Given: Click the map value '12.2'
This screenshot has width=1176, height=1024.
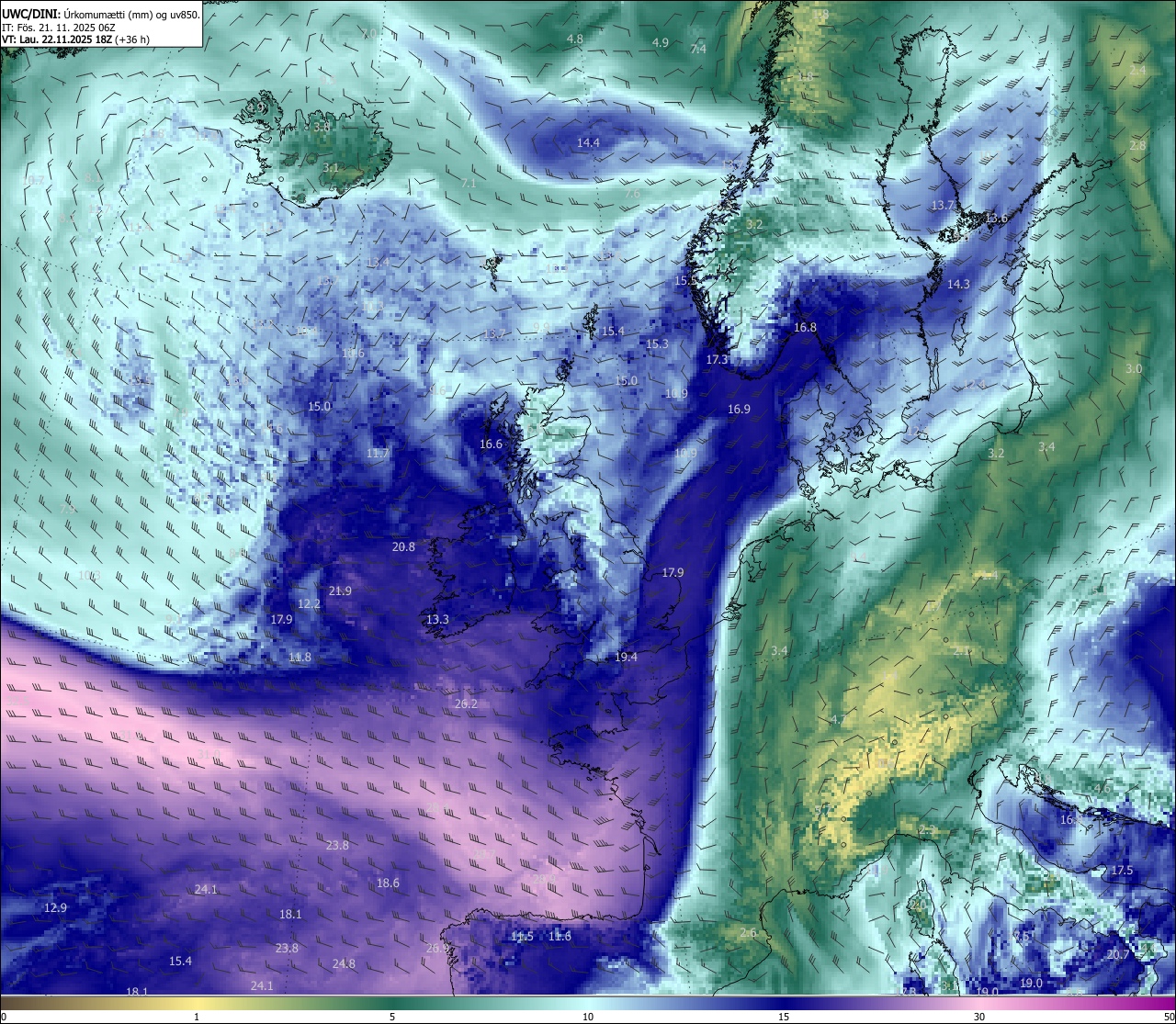Looking at the screenshot, I should (309, 604).
